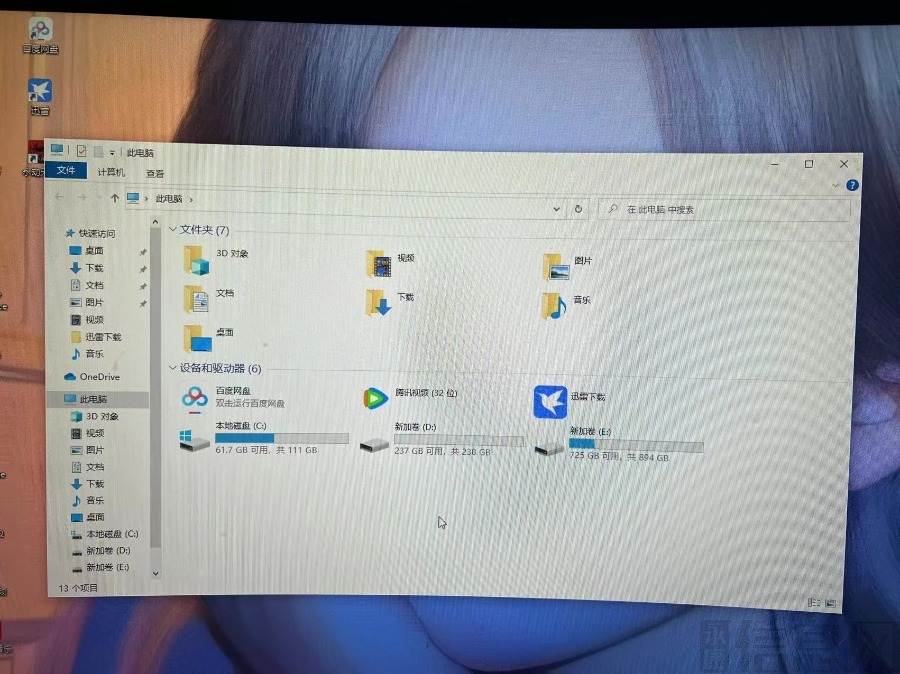
Task: Open the 音乐 folder in main pane
Action: [554, 305]
